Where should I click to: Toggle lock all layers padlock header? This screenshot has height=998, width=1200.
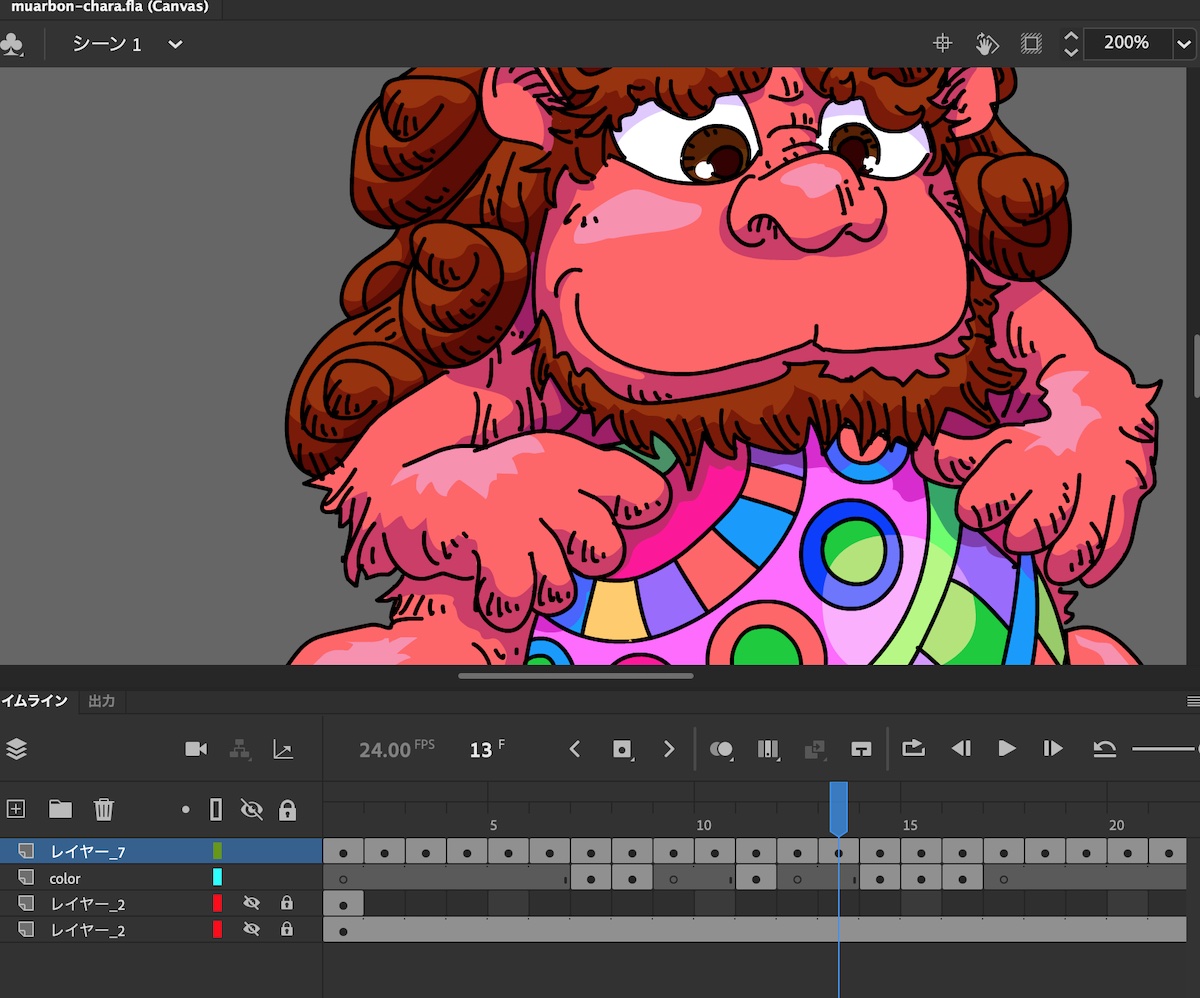pos(287,809)
